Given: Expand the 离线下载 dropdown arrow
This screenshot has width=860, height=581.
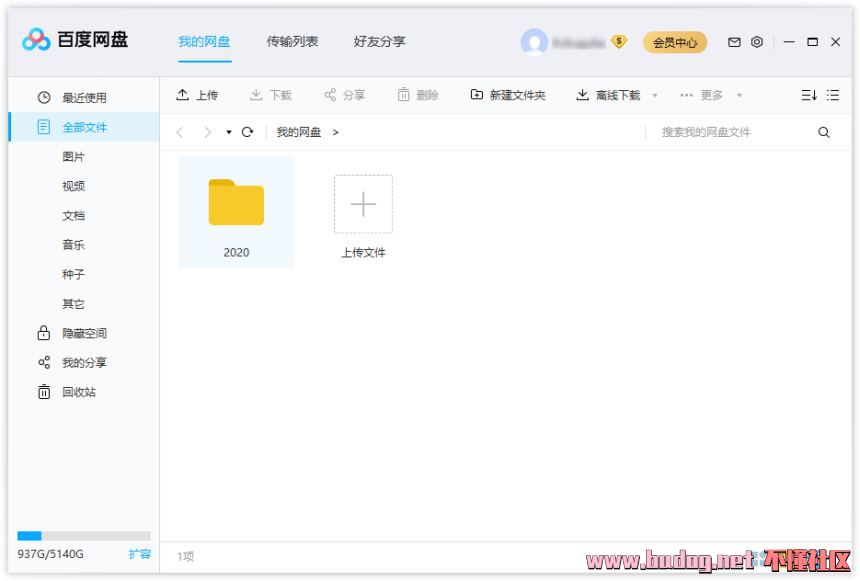Looking at the screenshot, I should [655, 96].
